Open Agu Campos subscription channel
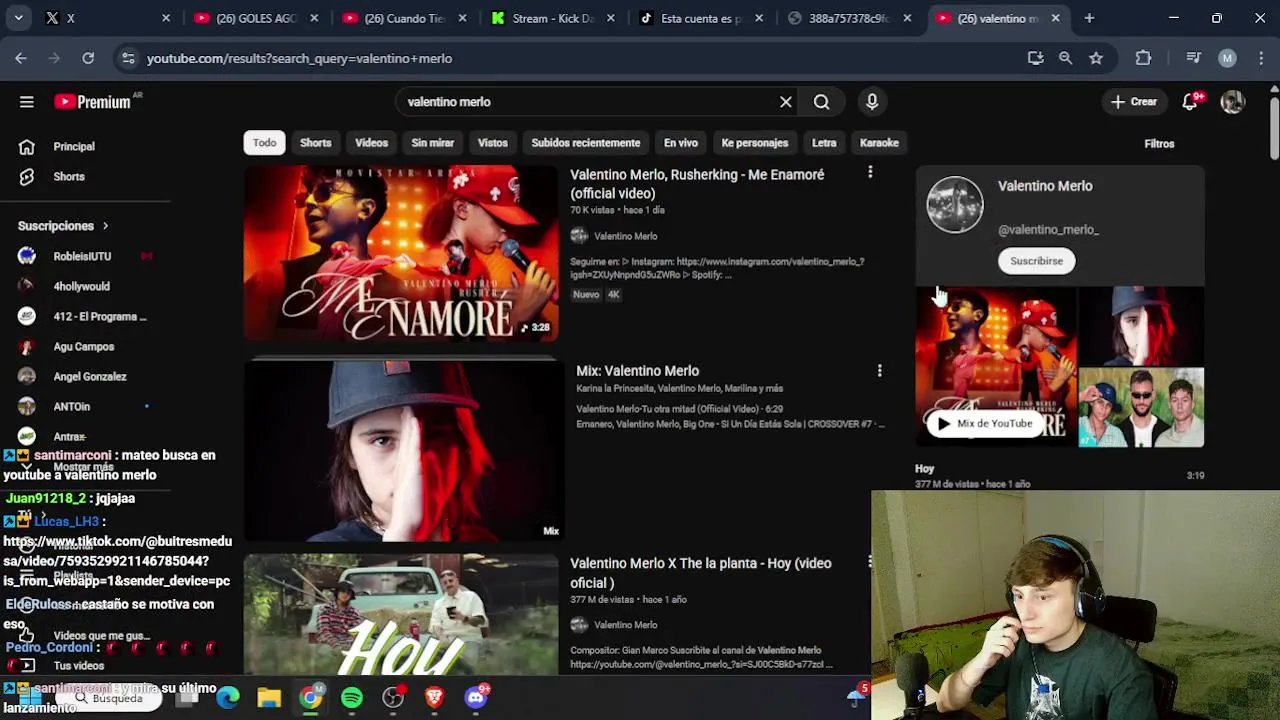The height and width of the screenshot is (720, 1280). click(x=85, y=347)
